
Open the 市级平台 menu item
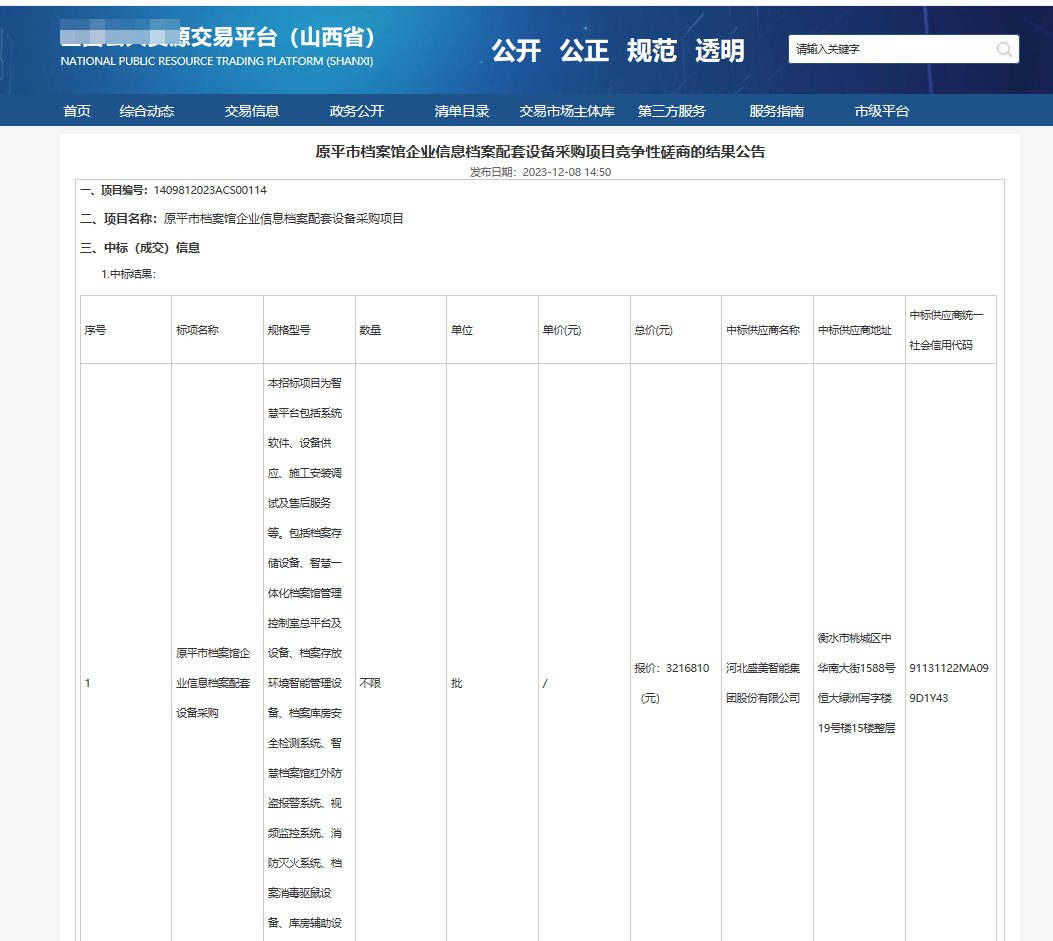(883, 111)
